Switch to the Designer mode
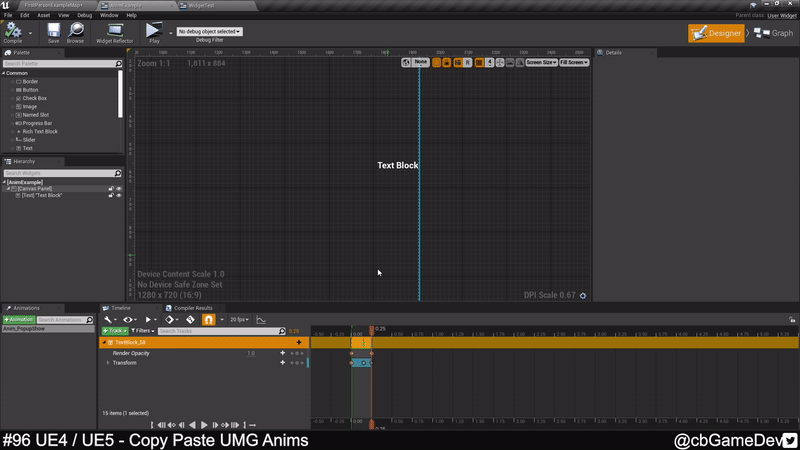Image resolution: width=800 pixels, height=450 pixels. pyautogui.click(x=716, y=33)
